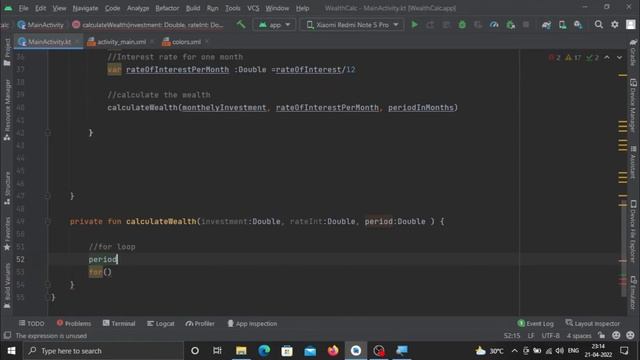The height and width of the screenshot is (360, 640).
Task: Toggle tool window bars icon bottom-left
Action: [x=7, y=335]
